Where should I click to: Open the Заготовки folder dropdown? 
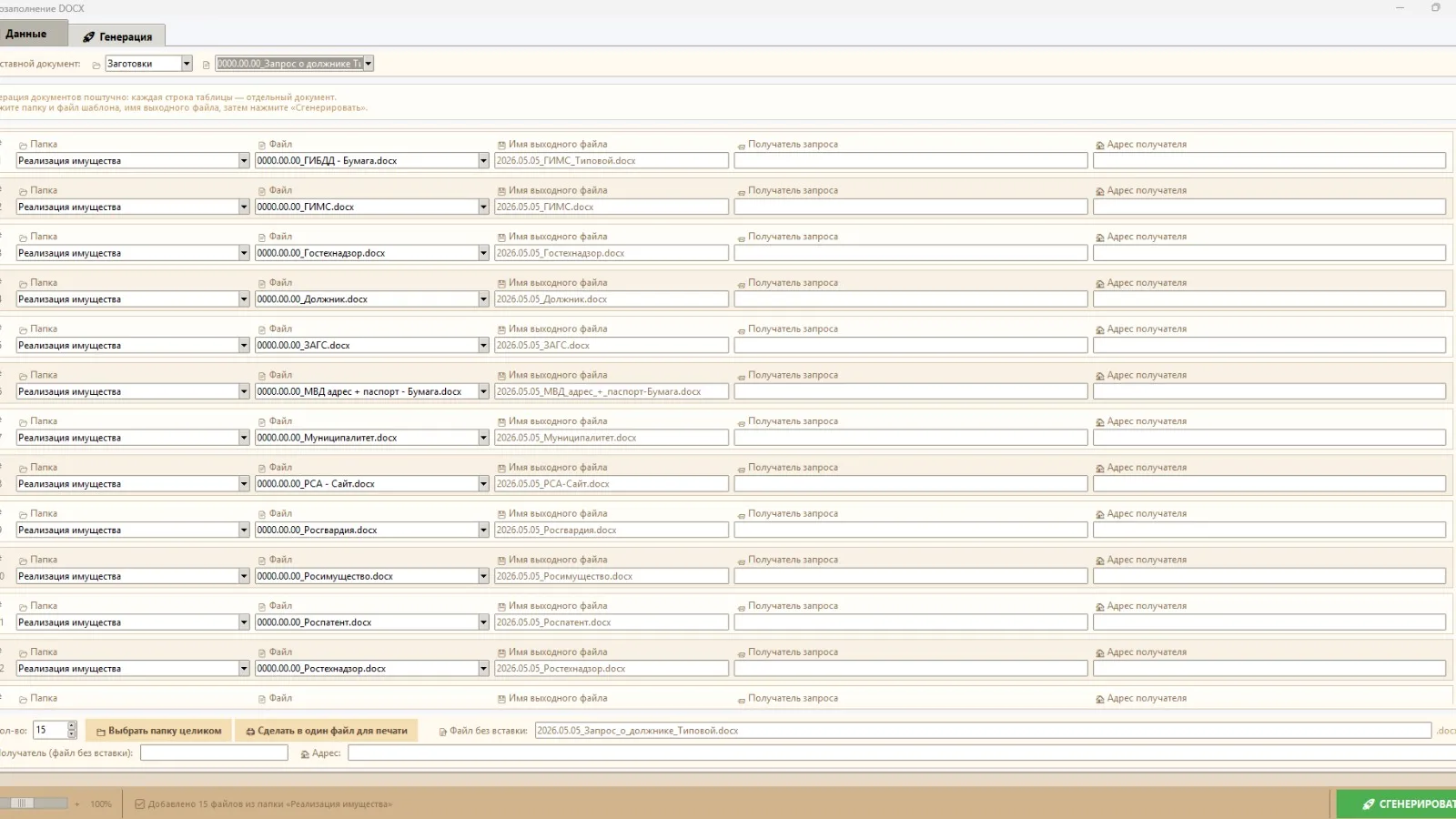(x=187, y=64)
